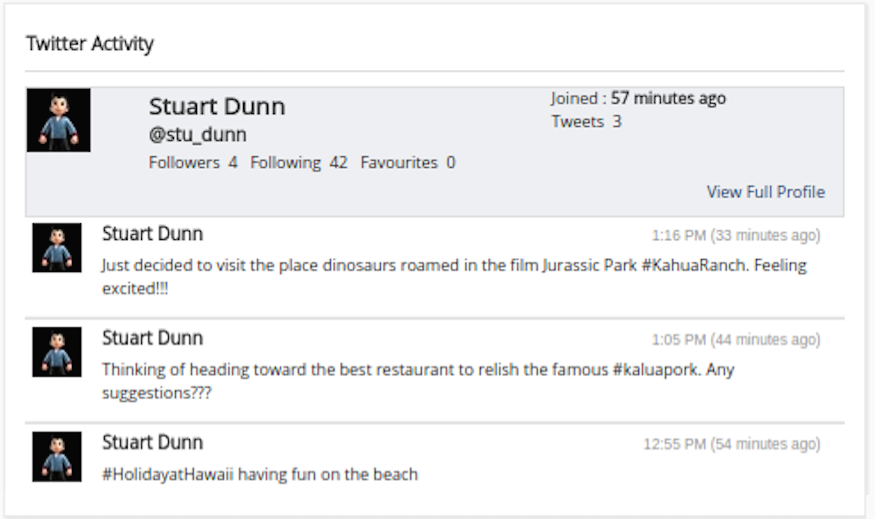
Task: Click the 1:05 PM tweet timestamp
Action: (735, 340)
